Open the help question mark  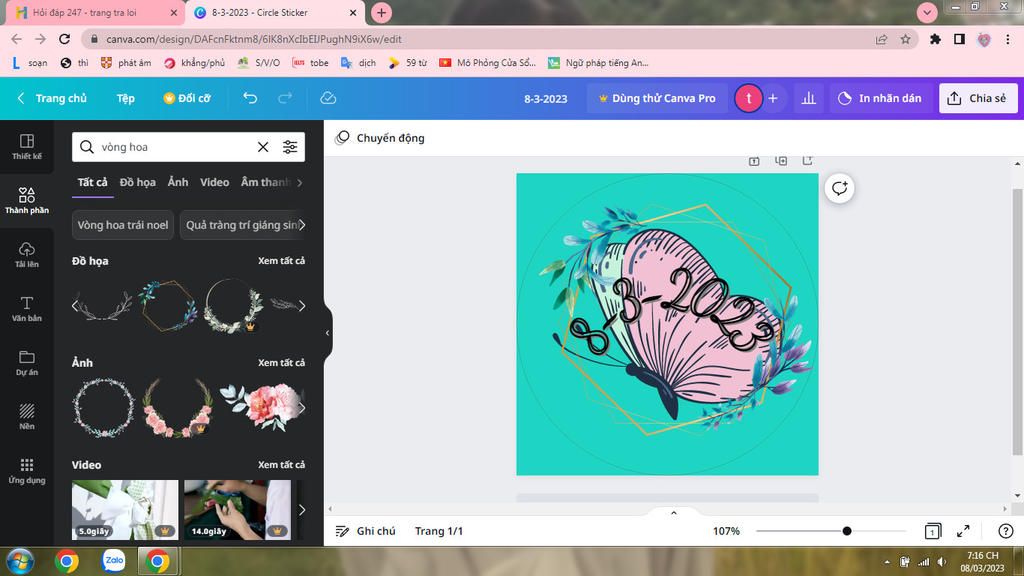(1006, 531)
